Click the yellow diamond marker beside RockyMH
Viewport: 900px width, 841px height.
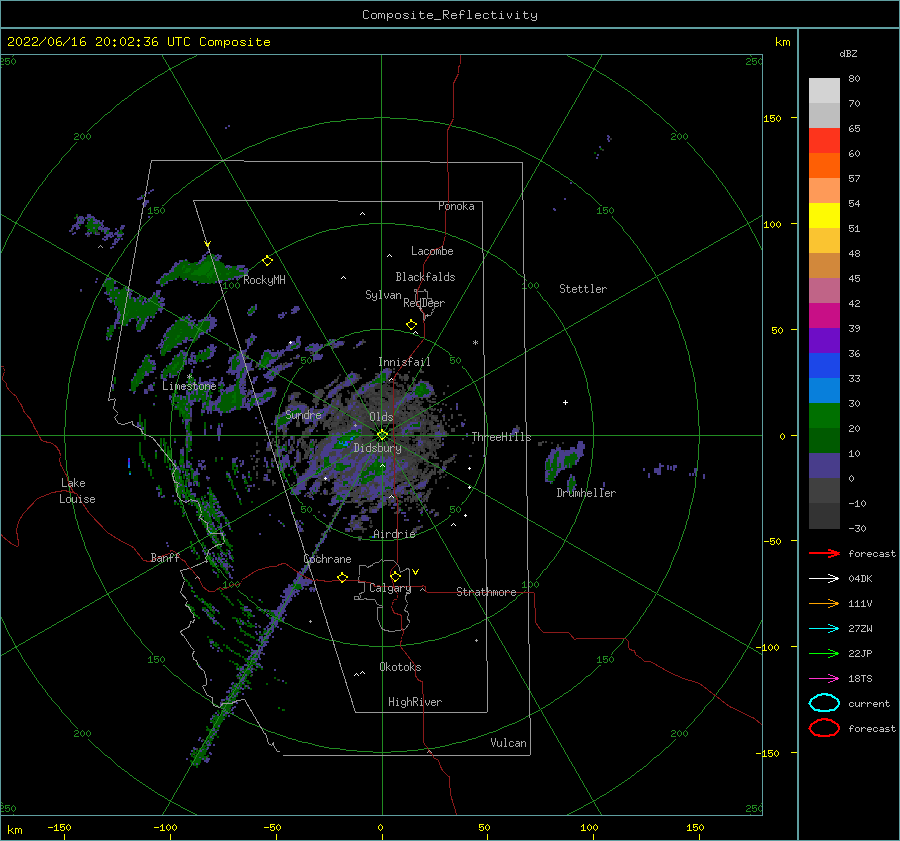click(x=267, y=261)
